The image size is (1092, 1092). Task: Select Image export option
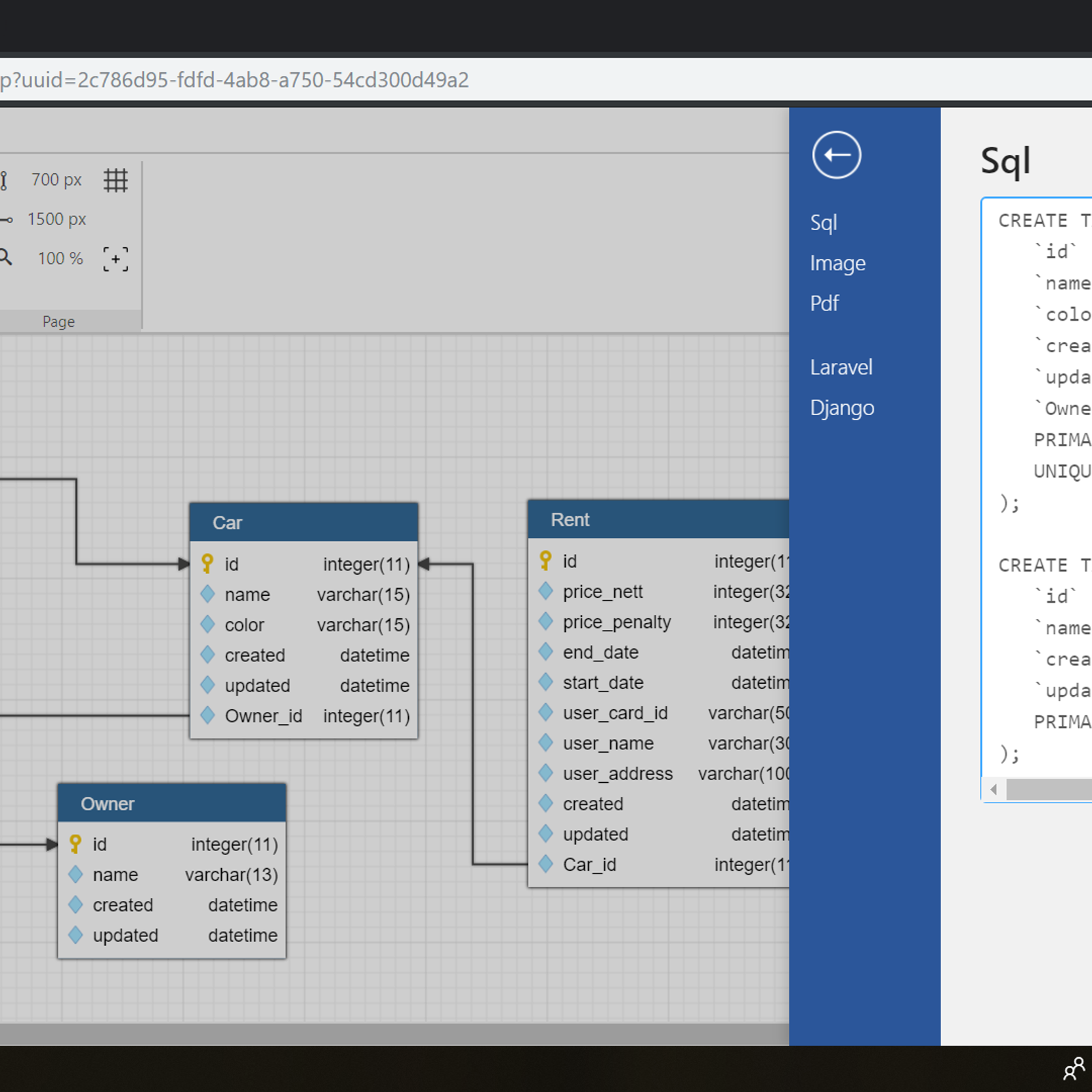(x=837, y=263)
